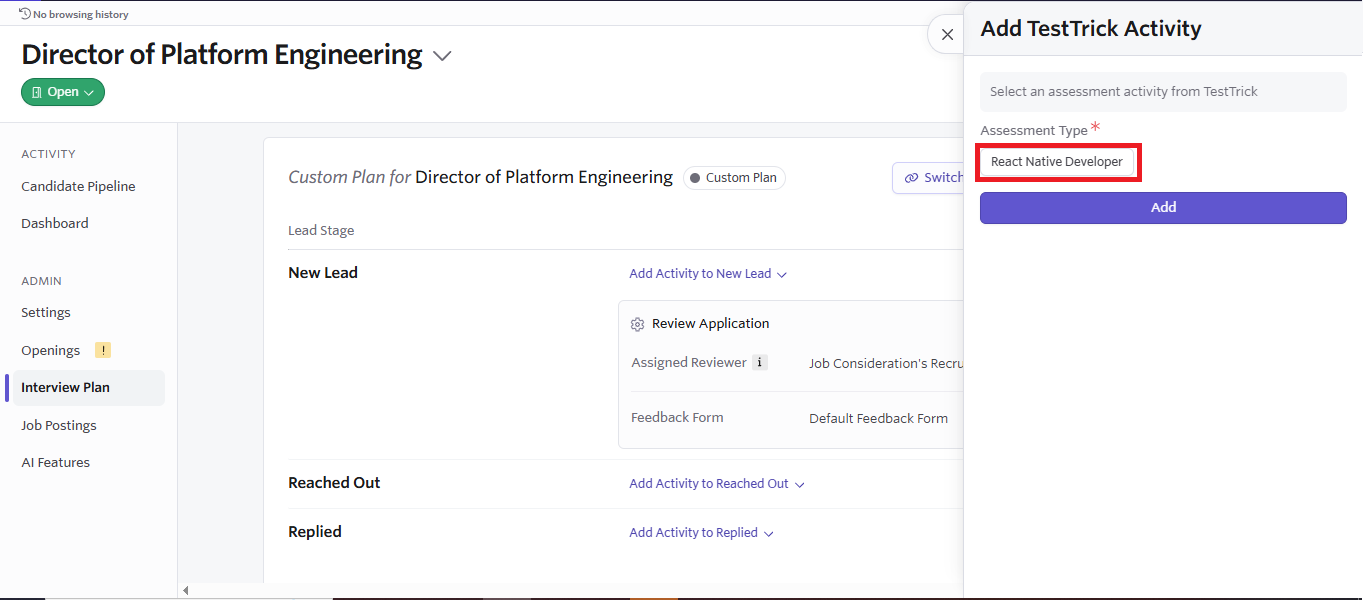1363x600 pixels.
Task: Click the horizontal scrollbar left arrow
Action: pos(185,591)
